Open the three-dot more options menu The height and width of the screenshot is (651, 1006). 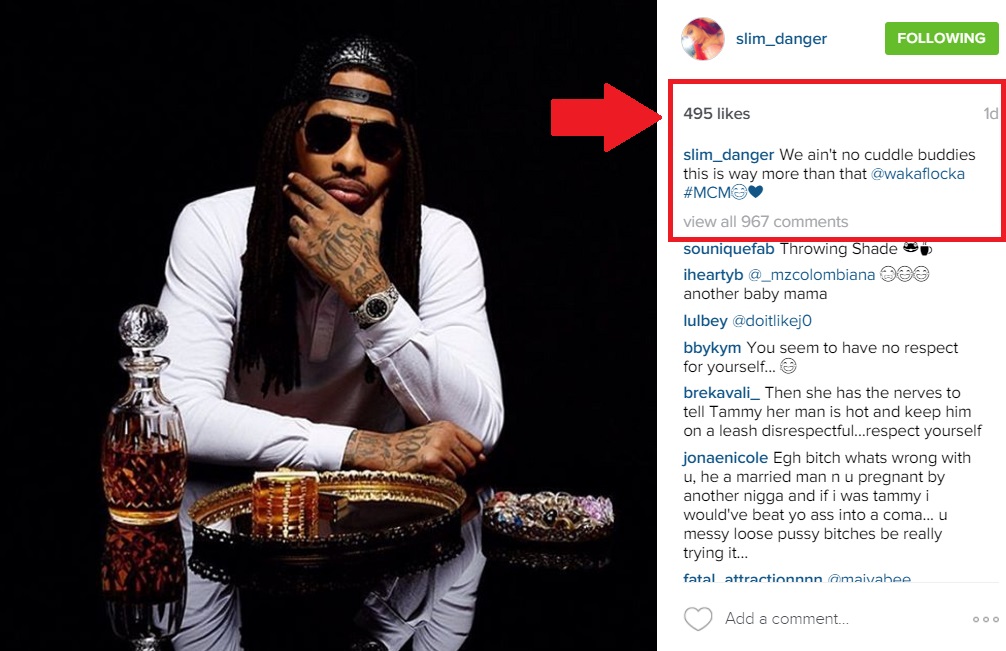985,620
